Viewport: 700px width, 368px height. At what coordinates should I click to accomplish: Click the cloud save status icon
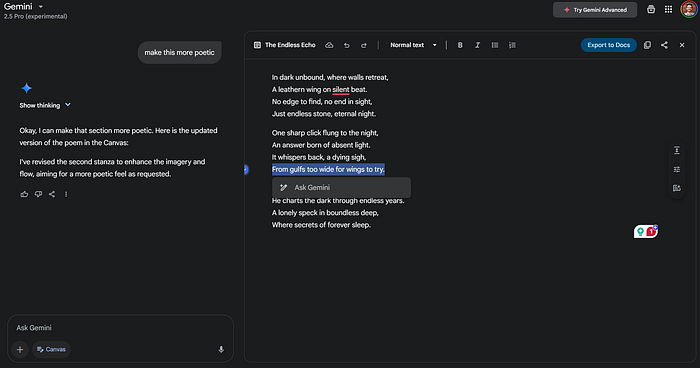point(329,45)
